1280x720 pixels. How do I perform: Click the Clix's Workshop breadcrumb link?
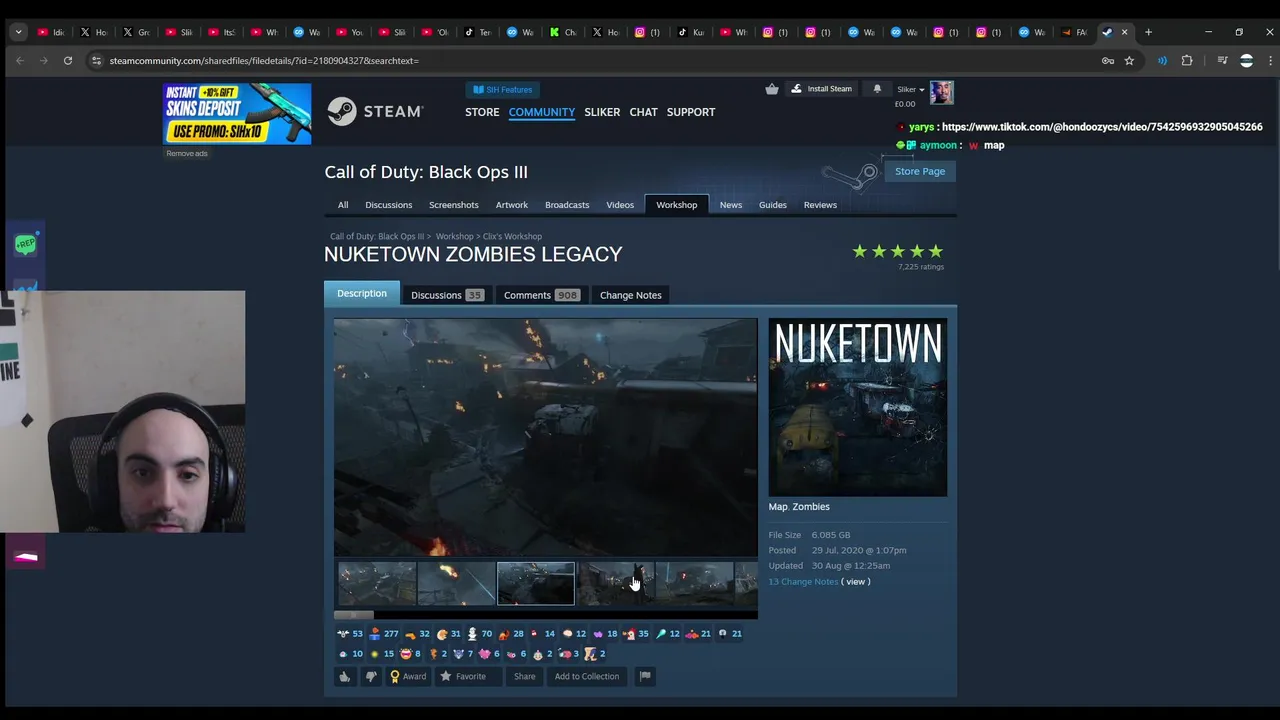512,237
